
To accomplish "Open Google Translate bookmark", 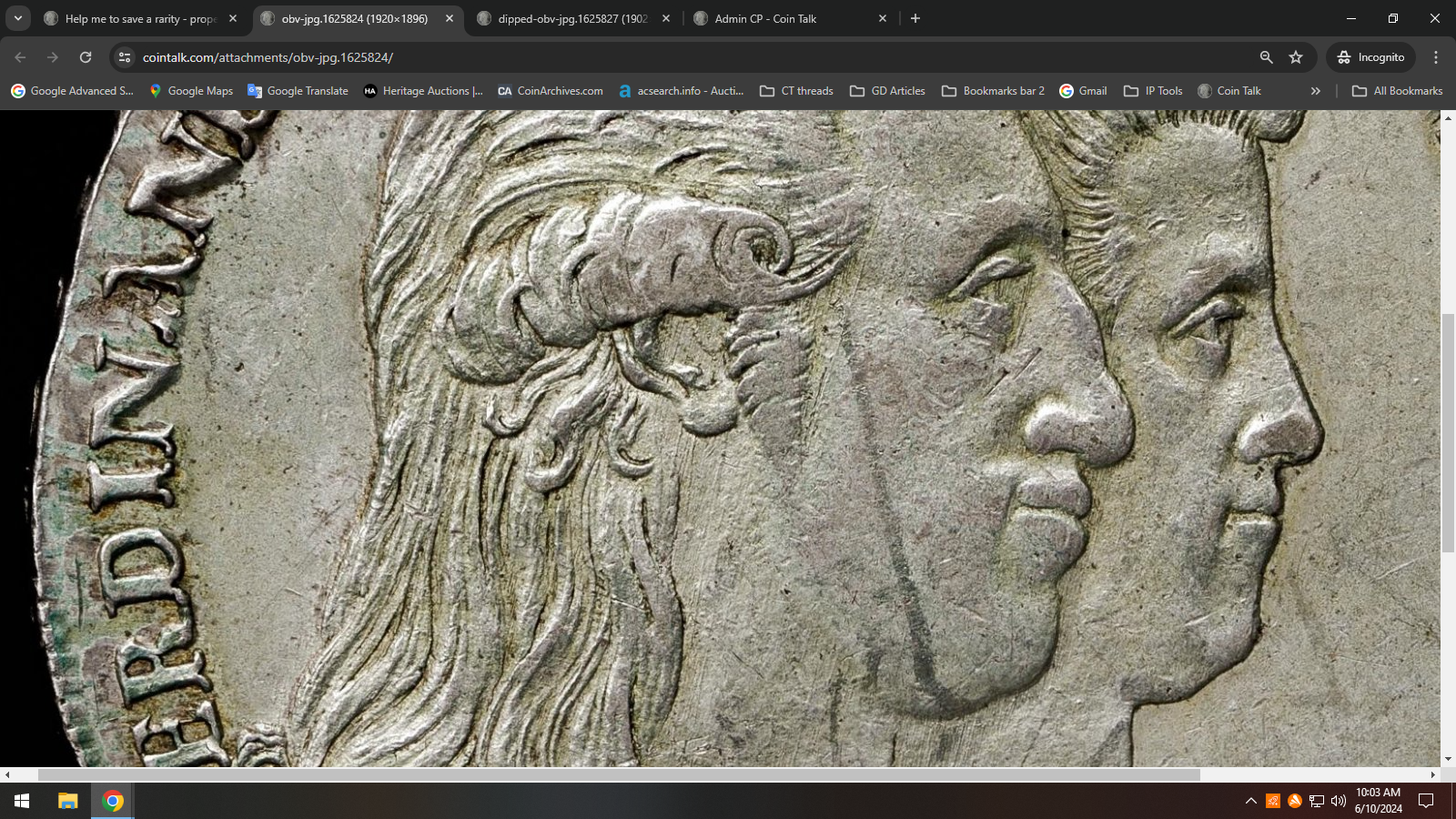I will pos(298,91).
